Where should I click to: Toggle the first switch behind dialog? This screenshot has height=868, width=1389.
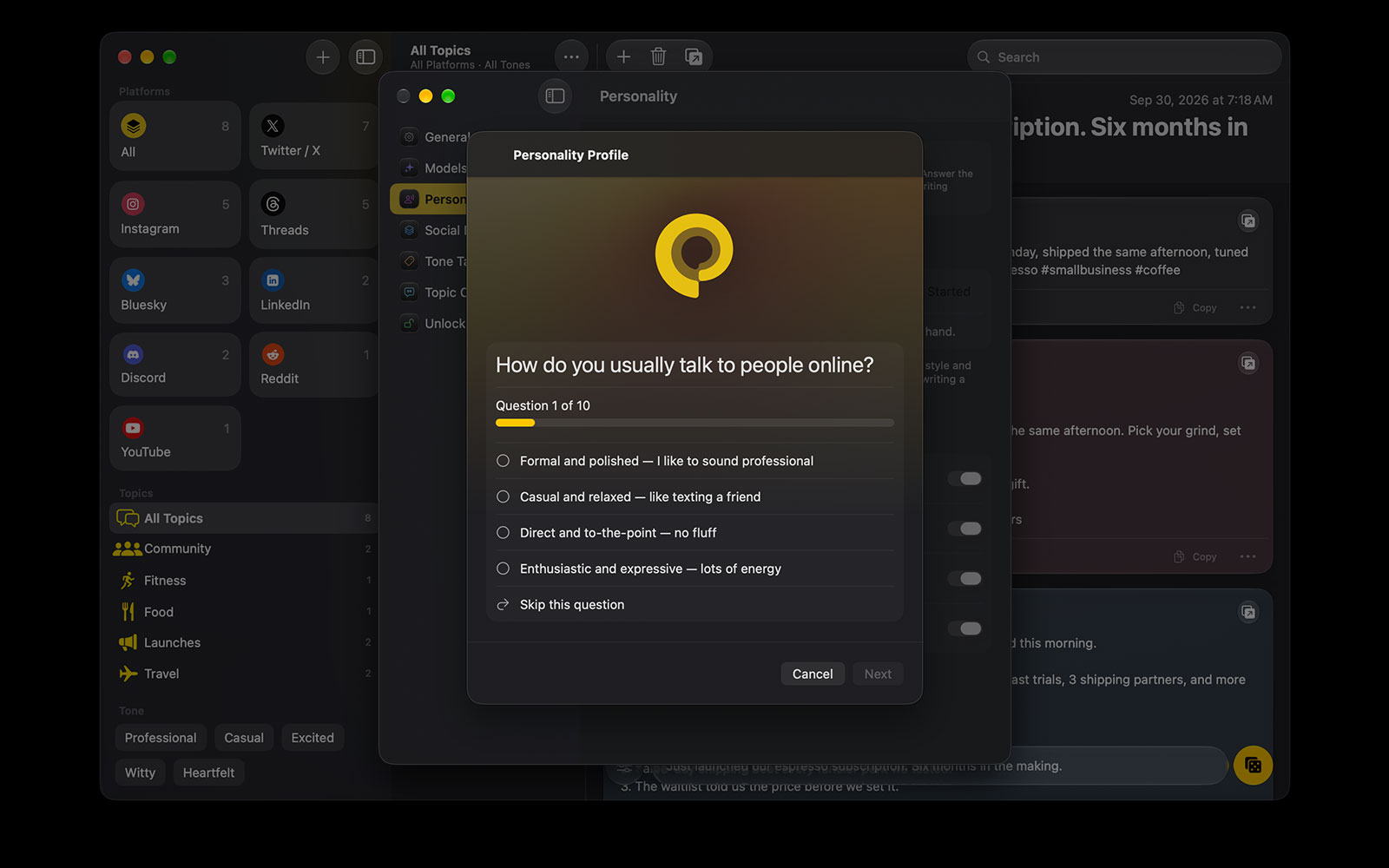964,478
